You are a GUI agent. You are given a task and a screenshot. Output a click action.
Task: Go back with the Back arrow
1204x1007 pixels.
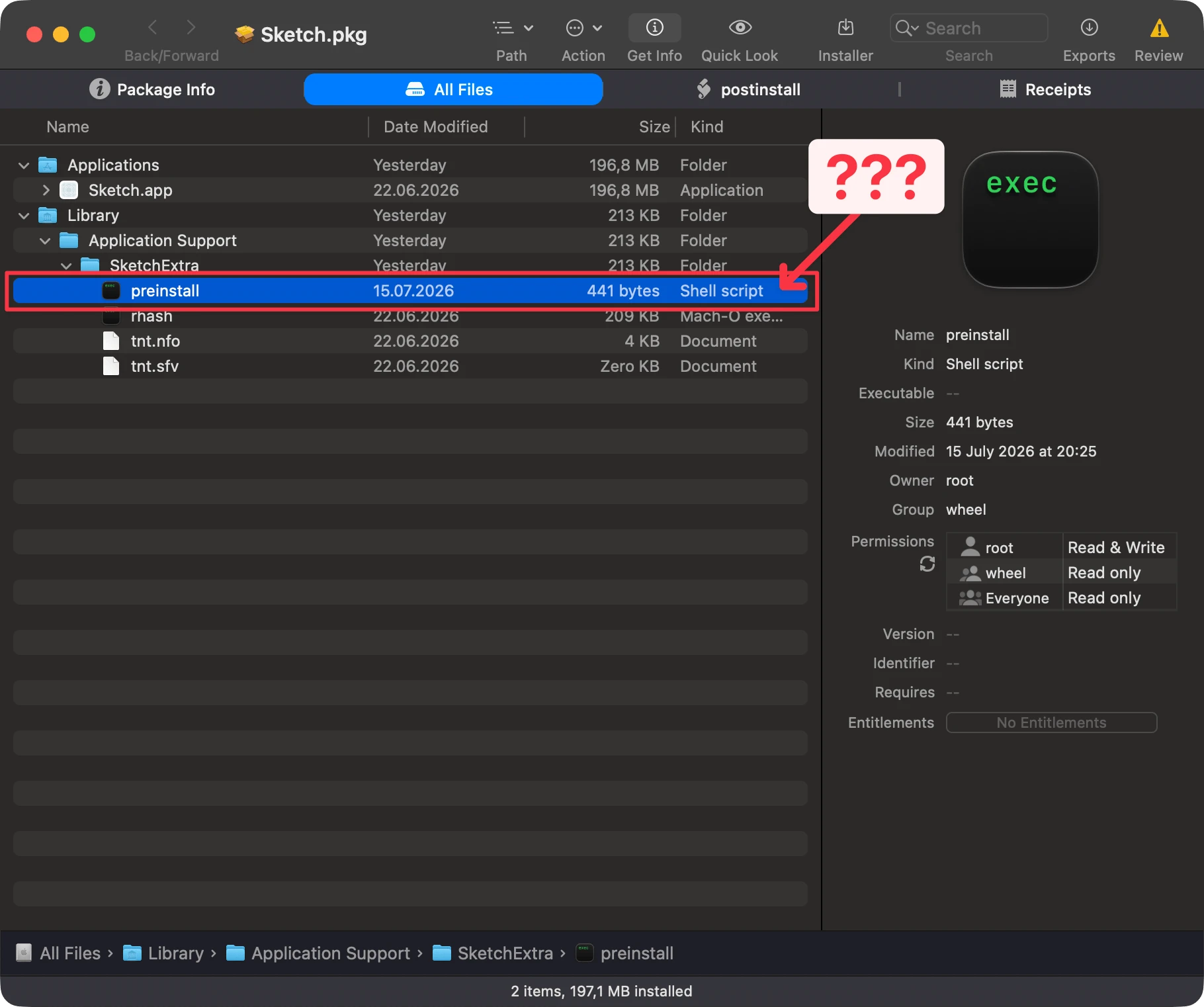pos(153,28)
